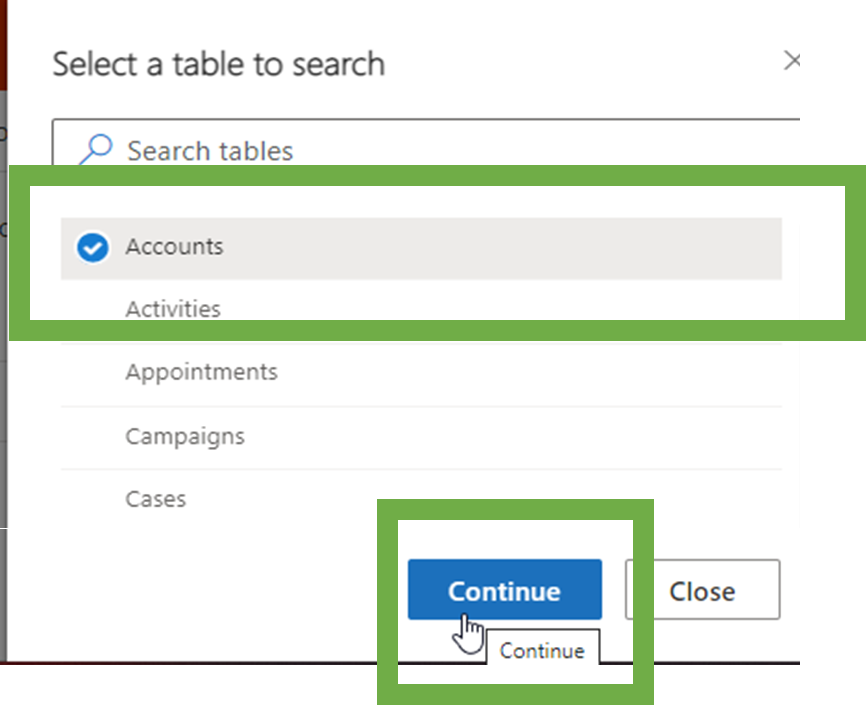Select the Activities table
866x705 pixels.
tap(172, 309)
